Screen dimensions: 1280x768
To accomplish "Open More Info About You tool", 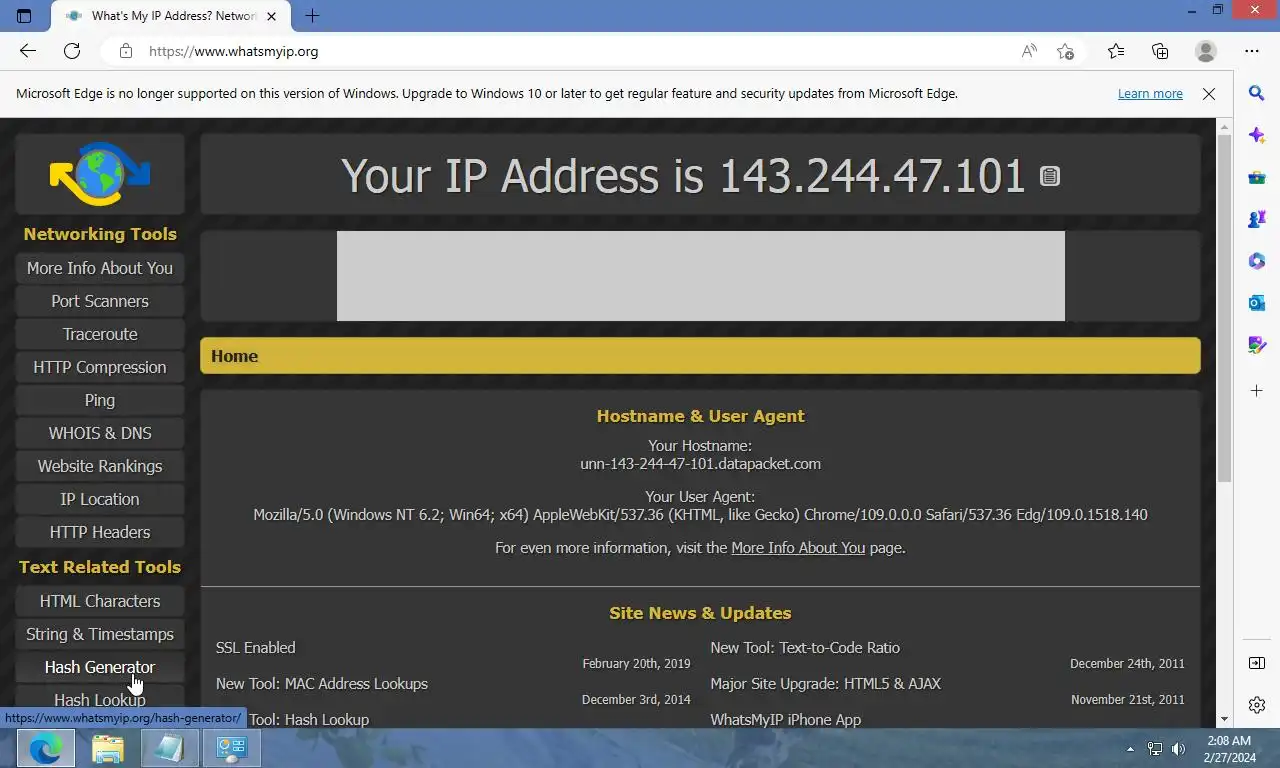I will 100,268.
